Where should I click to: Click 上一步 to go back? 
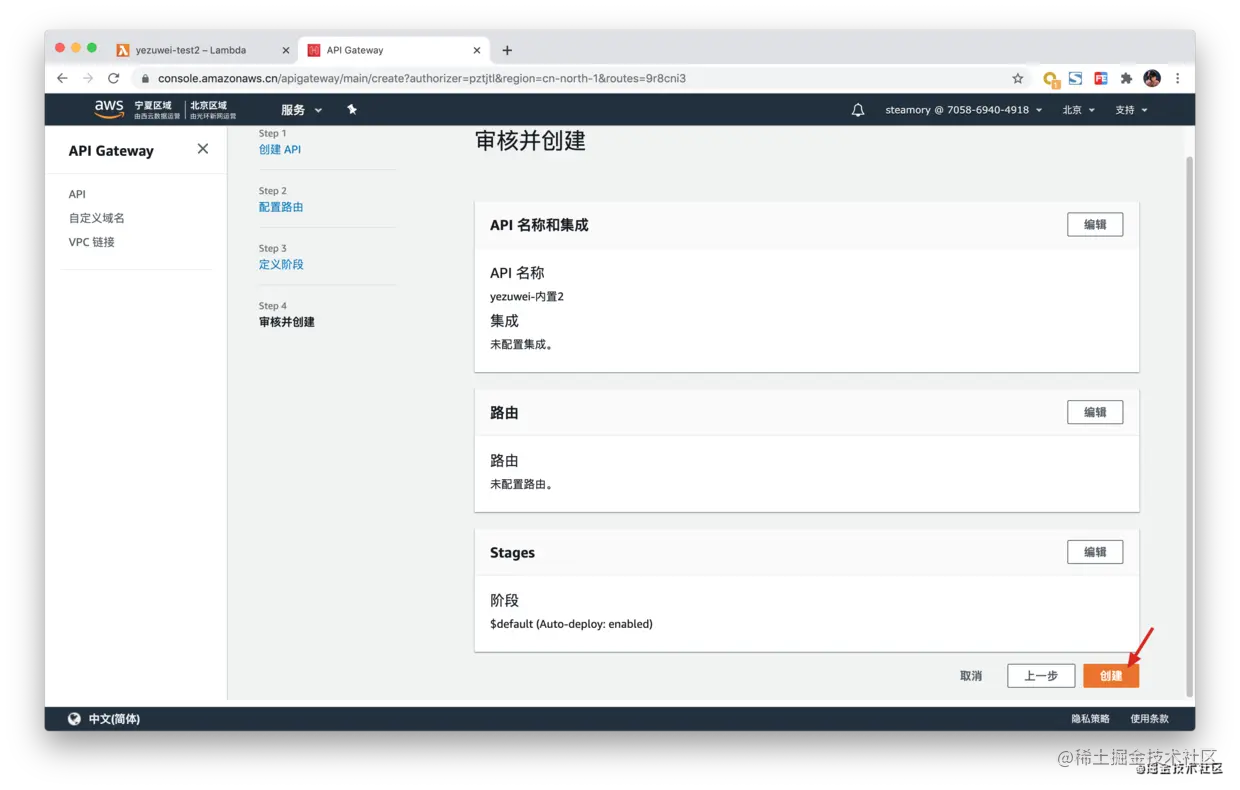pyautogui.click(x=1041, y=676)
